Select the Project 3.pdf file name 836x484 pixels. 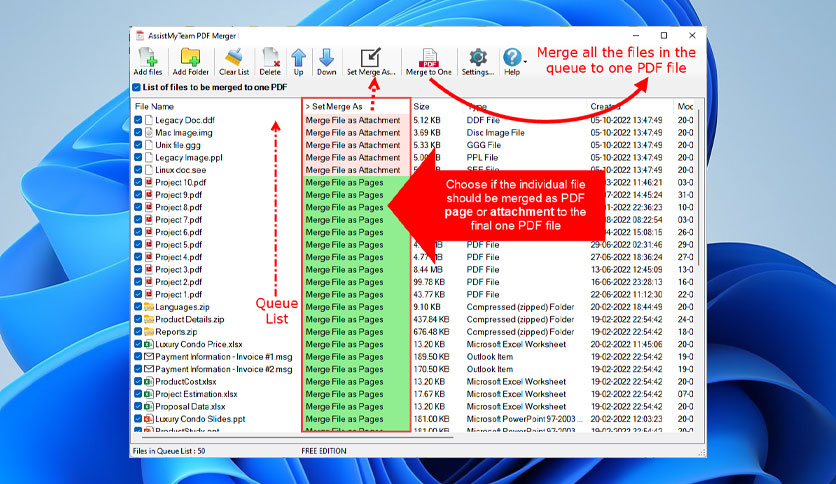click(179, 269)
